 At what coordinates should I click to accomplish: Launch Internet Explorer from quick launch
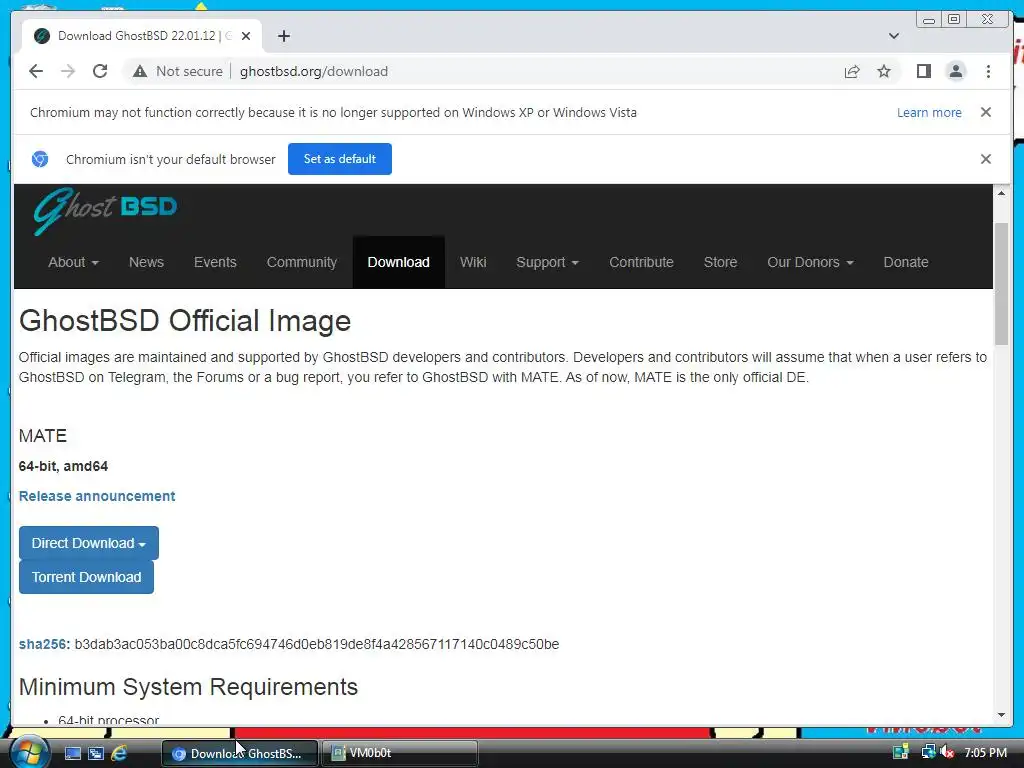click(119, 754)
